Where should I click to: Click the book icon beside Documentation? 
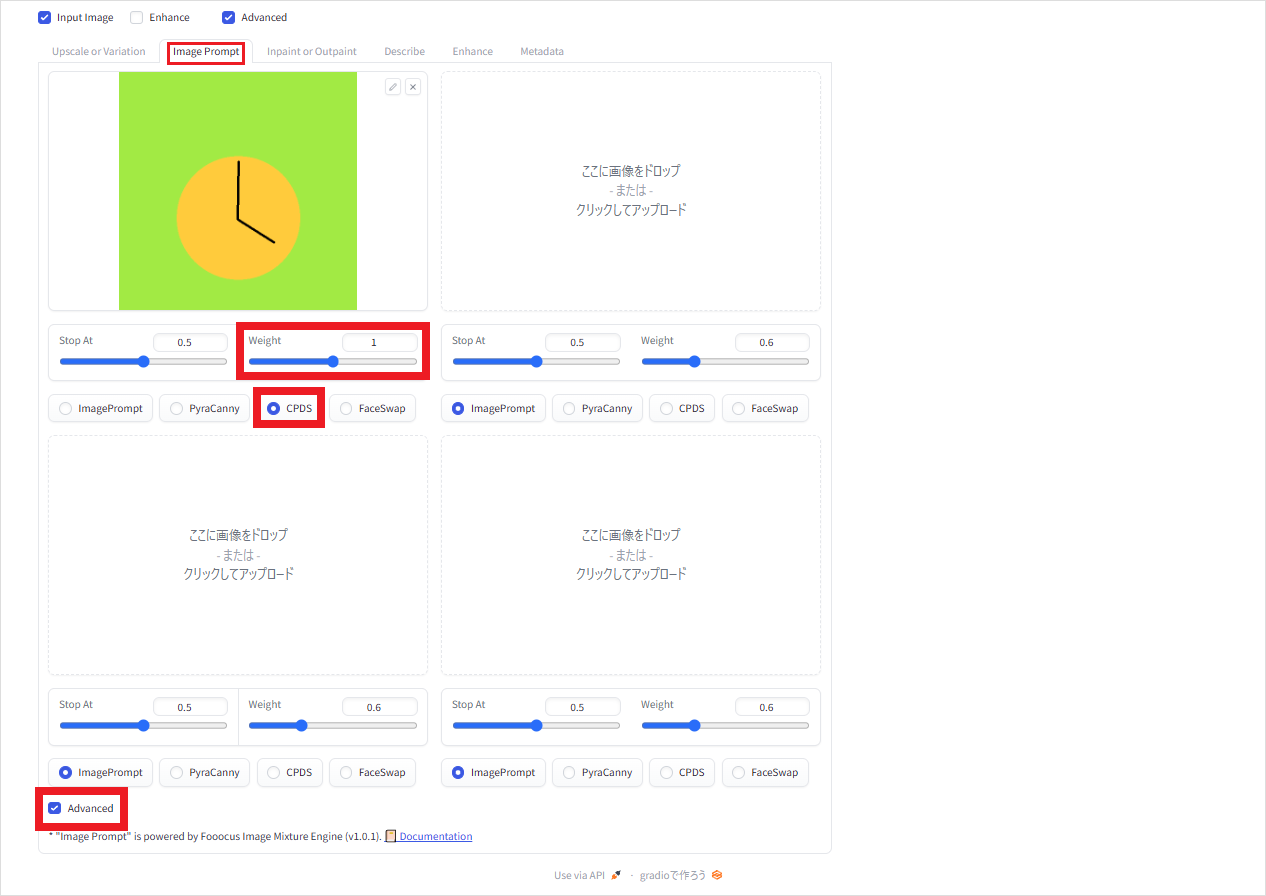[391, 836]
